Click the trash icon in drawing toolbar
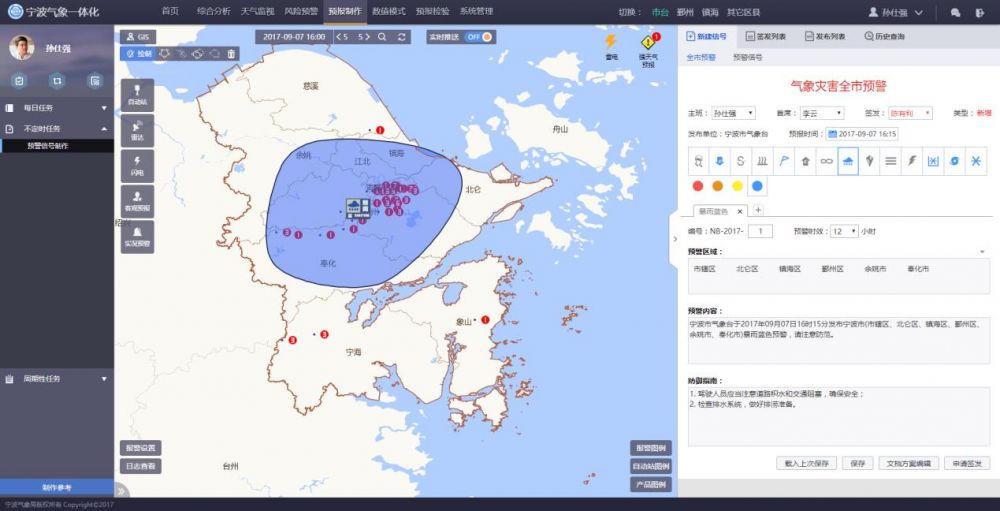 pyautogui.click(x=231, y=54)
